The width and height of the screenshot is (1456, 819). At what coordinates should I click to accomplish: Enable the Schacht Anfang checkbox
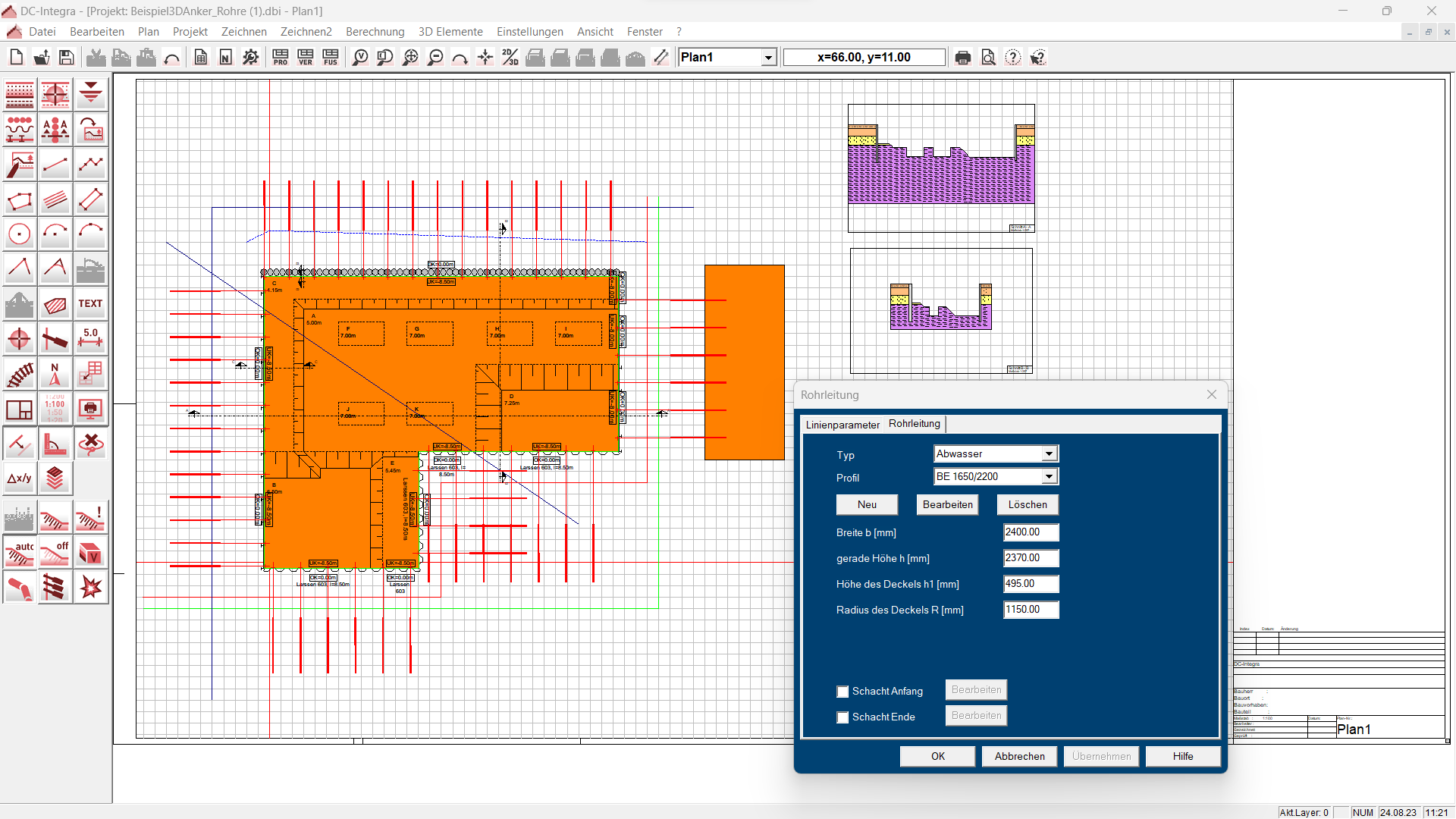pos(843,692)
